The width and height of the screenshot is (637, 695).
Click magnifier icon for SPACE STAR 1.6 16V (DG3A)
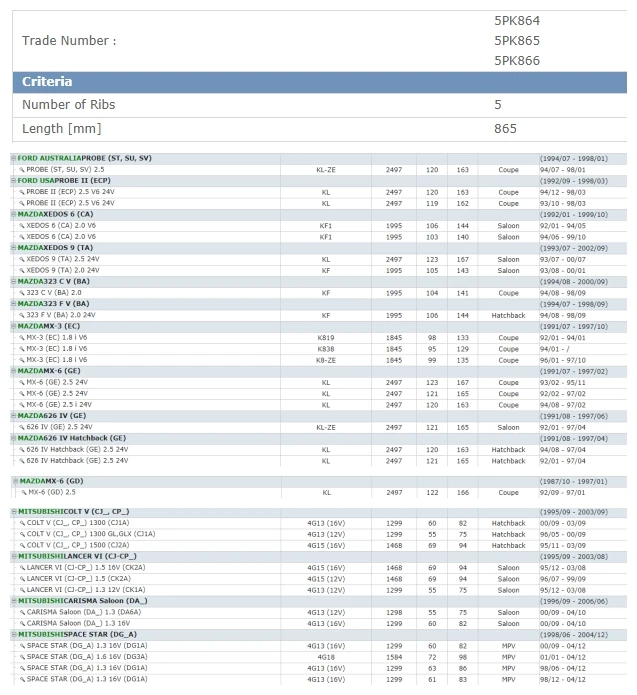(x=22, y=657)
